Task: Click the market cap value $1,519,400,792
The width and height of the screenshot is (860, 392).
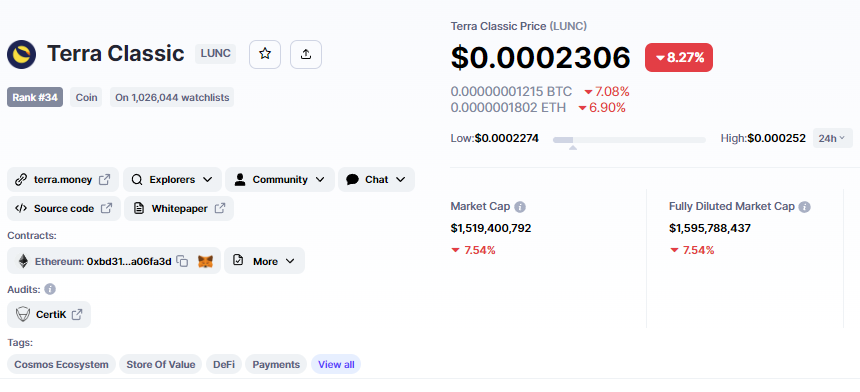Action: pos(491,228)
